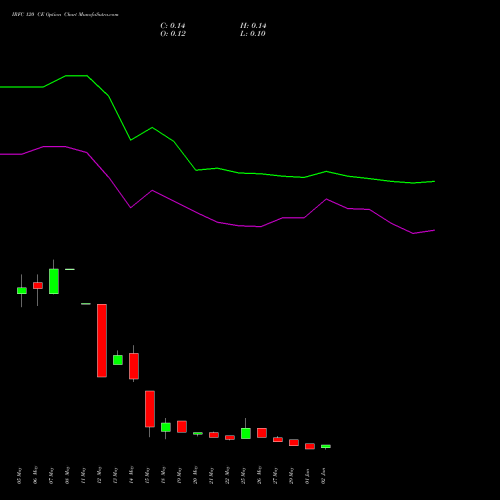Click the thin green dash candle for 11 May
The width and height of the screenshot is (500, 500).
(x=86, y=304)
